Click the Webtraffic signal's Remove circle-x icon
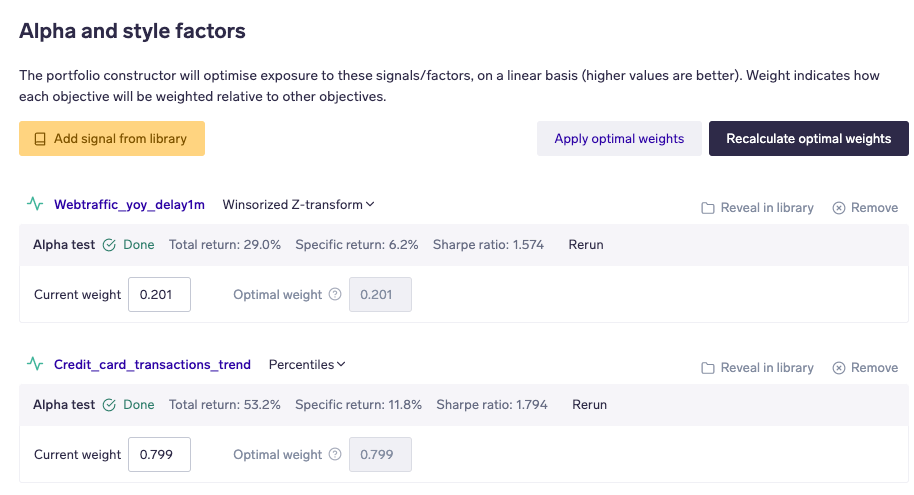 (839, 208)
